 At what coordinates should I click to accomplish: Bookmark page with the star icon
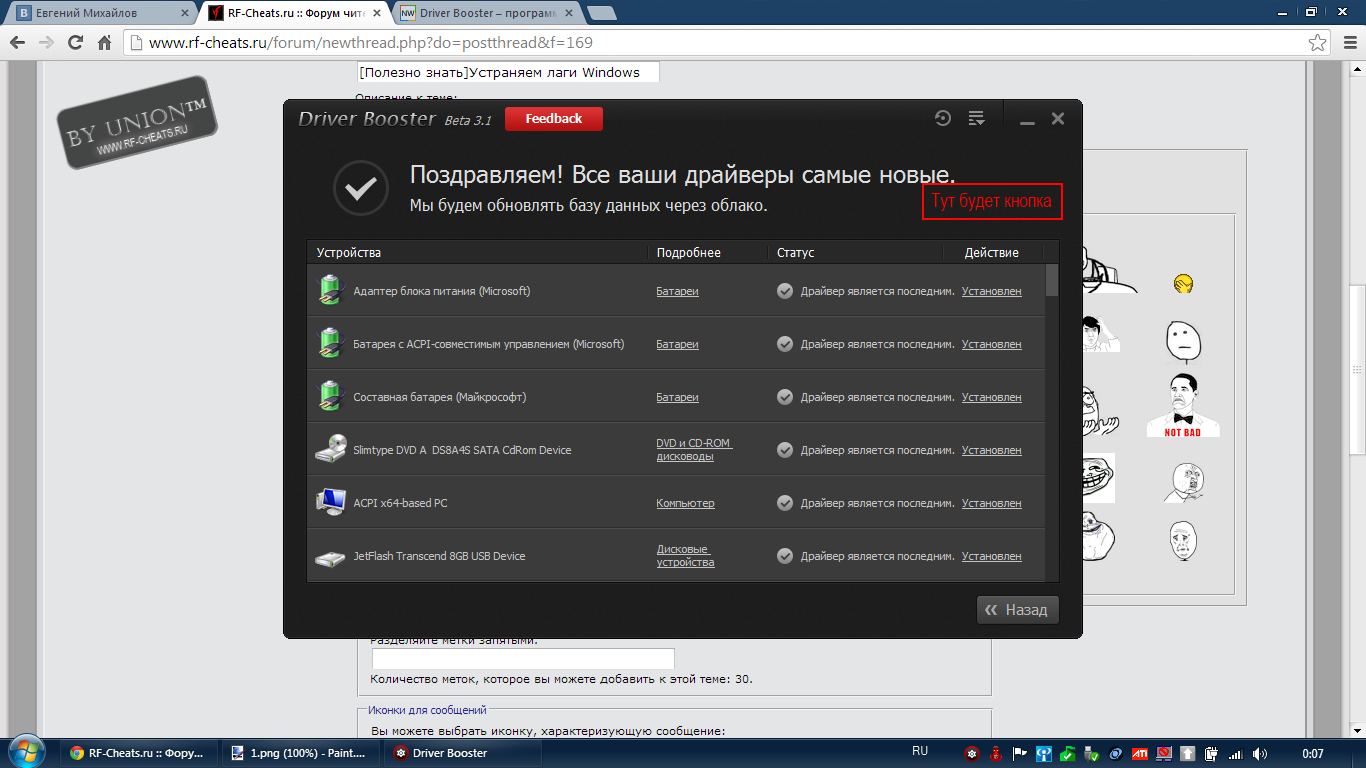(1318, 43)
